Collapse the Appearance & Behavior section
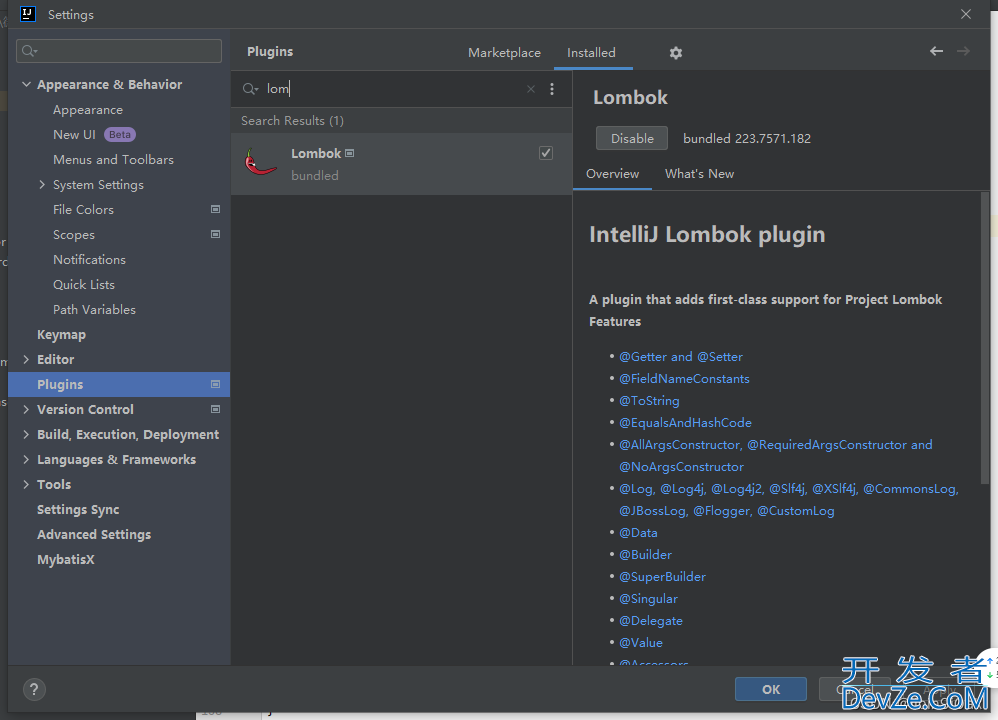 (26, 84)
